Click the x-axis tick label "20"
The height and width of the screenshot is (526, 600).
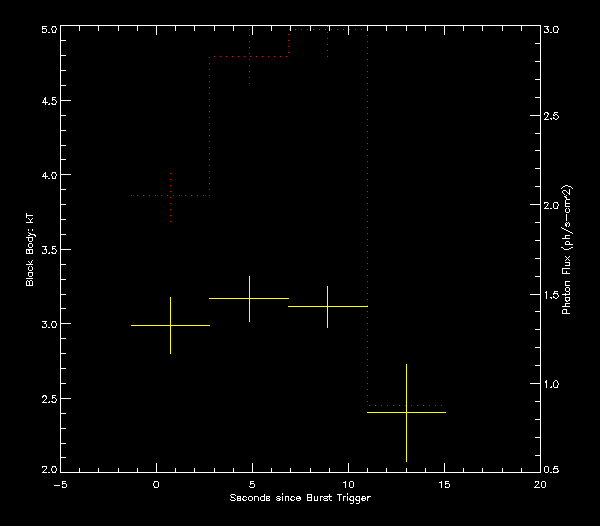pos(540,484)
